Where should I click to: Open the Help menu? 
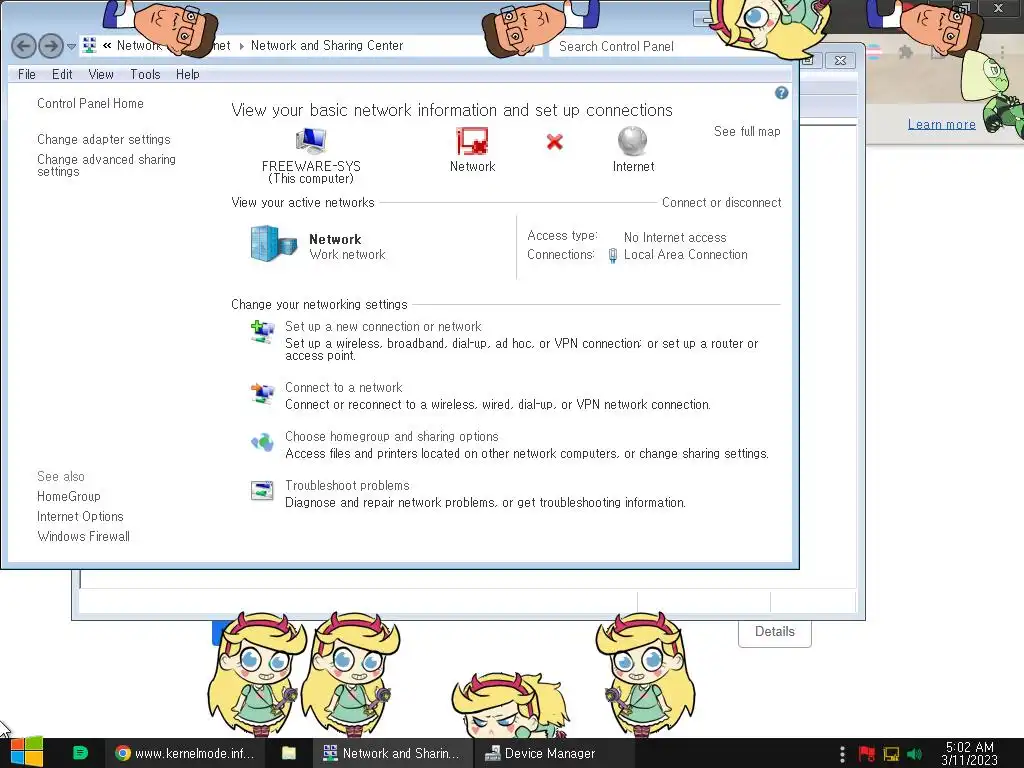click(187, 74)
